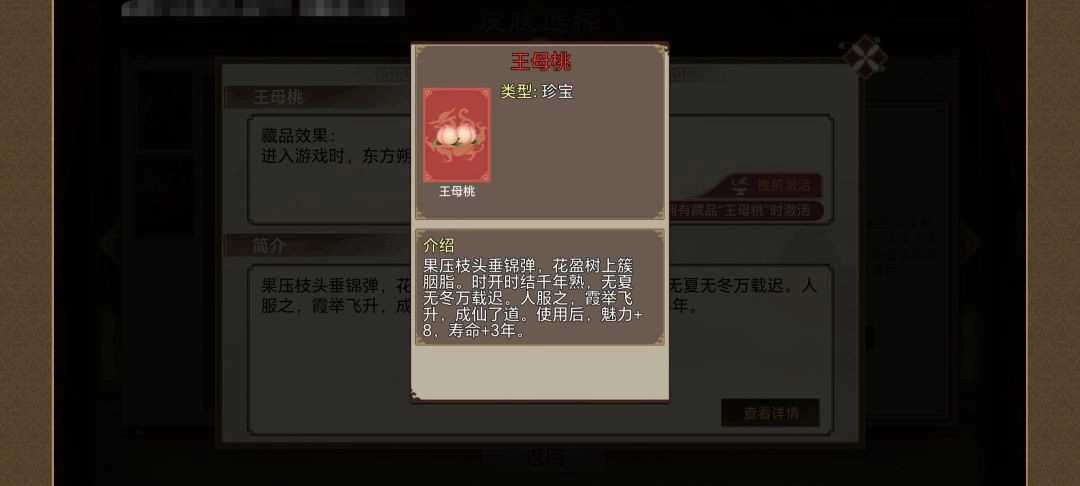Viewport: 1080px width, 486px height.
Task: Click the 提前激活 button
Action: coord(771,185)
